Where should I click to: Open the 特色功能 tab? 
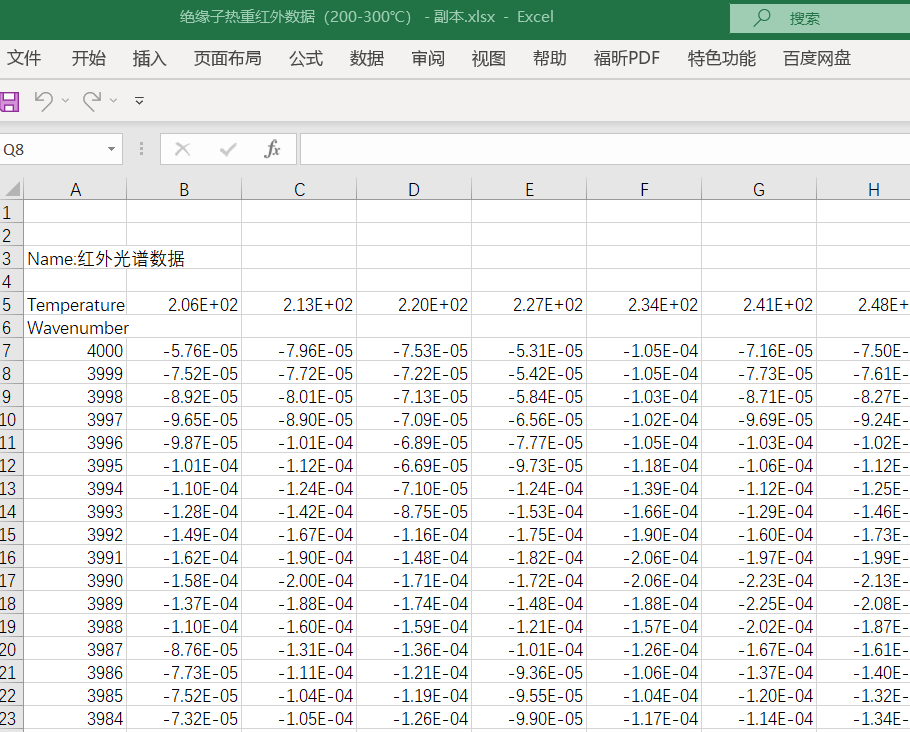pos(721,58)
